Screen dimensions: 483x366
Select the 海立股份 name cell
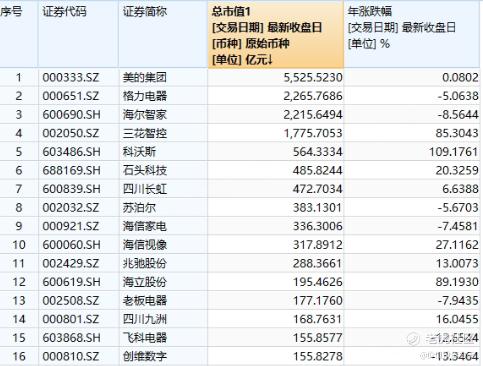click(163, 282)
